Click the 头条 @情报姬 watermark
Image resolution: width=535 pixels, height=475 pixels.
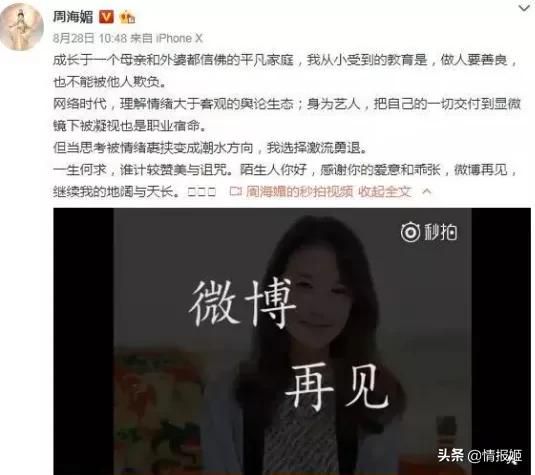[x=479, y=455]
